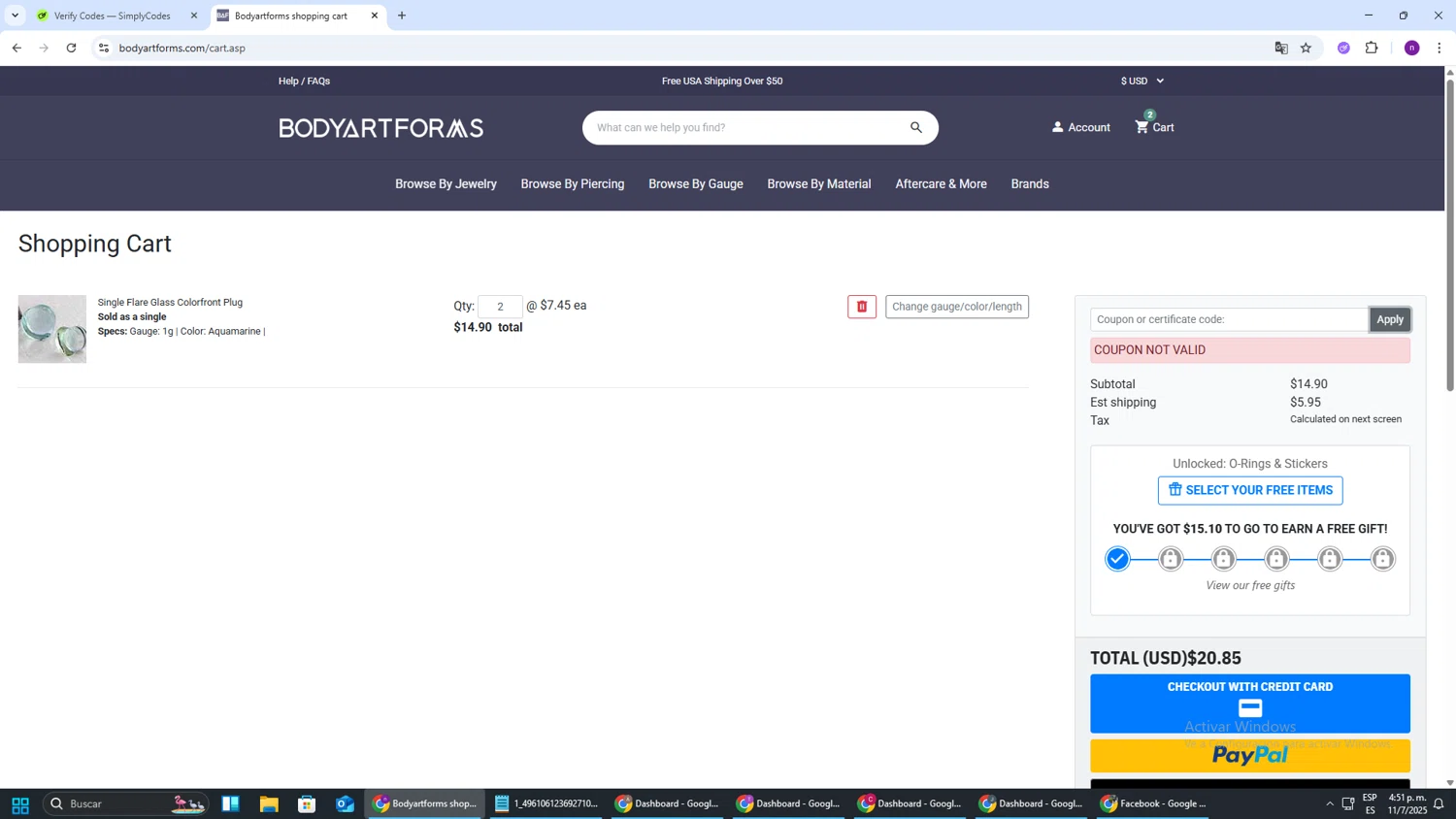Open Microsoft Store from taskbar
Viewport: 1456px width, 819px height.
[307, 803]
